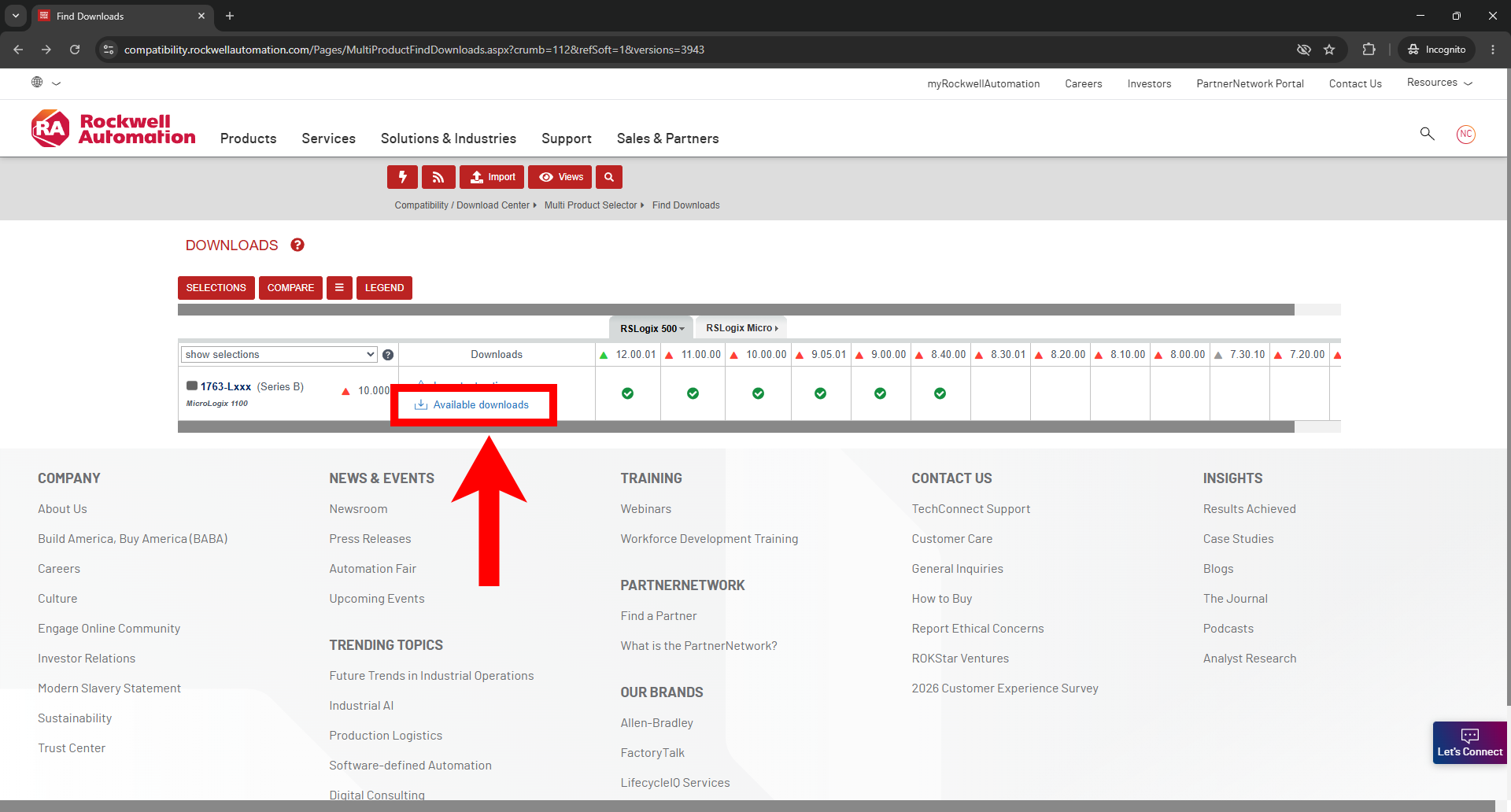The width and height of the screenshot is (1511, 812).
Task: Click the Let's Connect chat widget
Action: click(x=1469, y=743)
